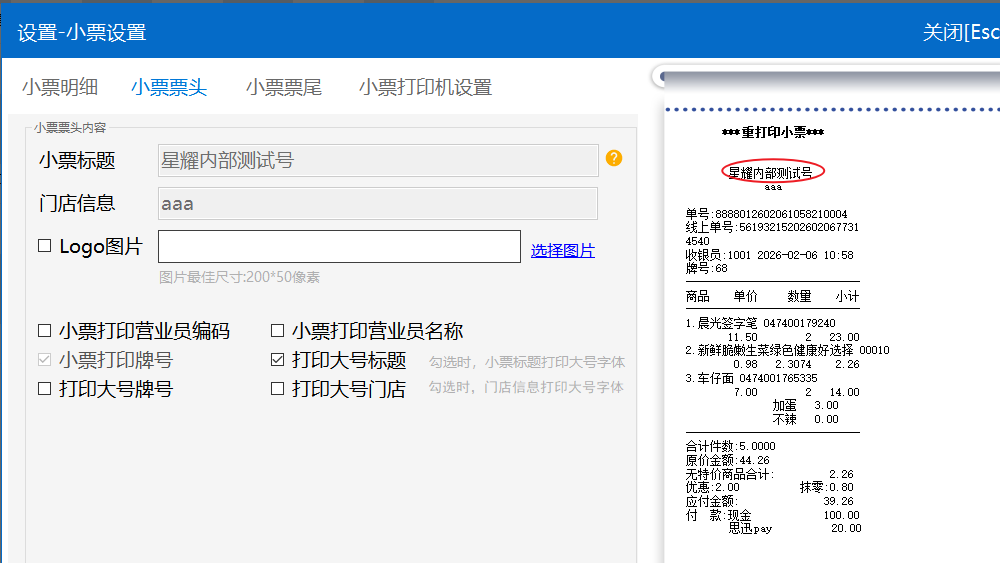1000x563 pixels.
Task: Toggle the 小票打印牌号 checkbox
Action: 44,360
